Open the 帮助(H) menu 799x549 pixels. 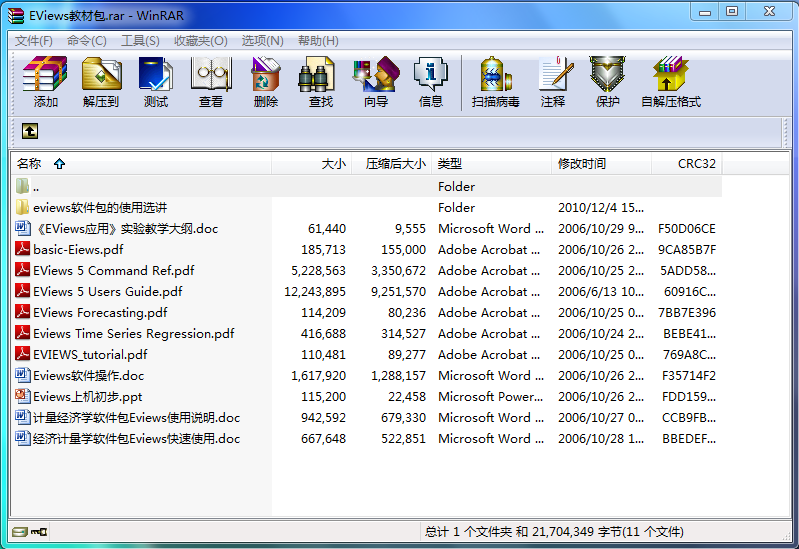[318, 41]
